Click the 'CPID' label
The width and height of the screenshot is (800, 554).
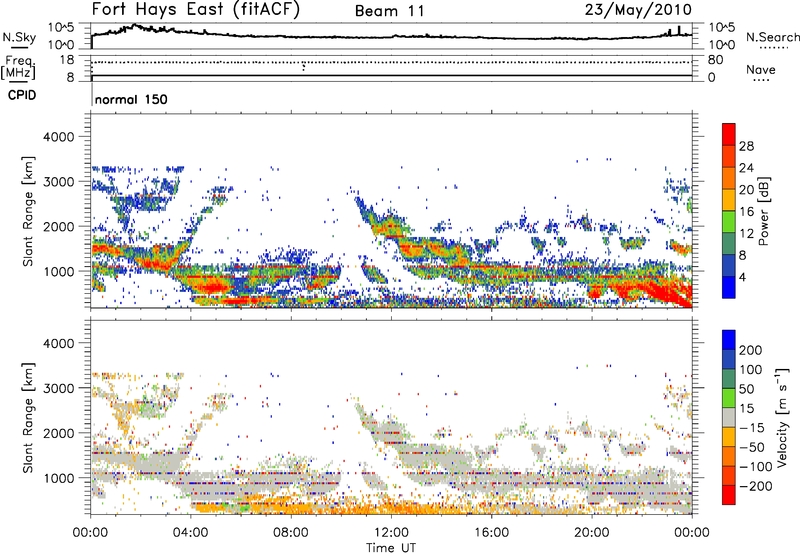[22, 95]
